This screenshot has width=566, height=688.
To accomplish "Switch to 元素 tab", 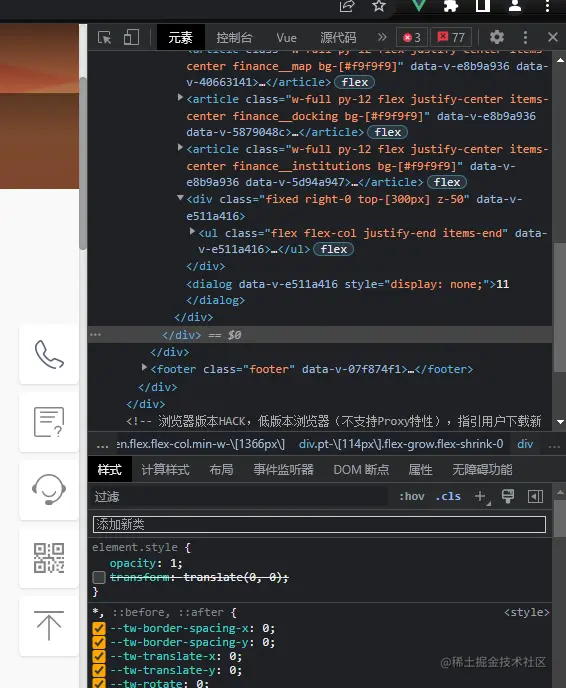I will point(180,38).
